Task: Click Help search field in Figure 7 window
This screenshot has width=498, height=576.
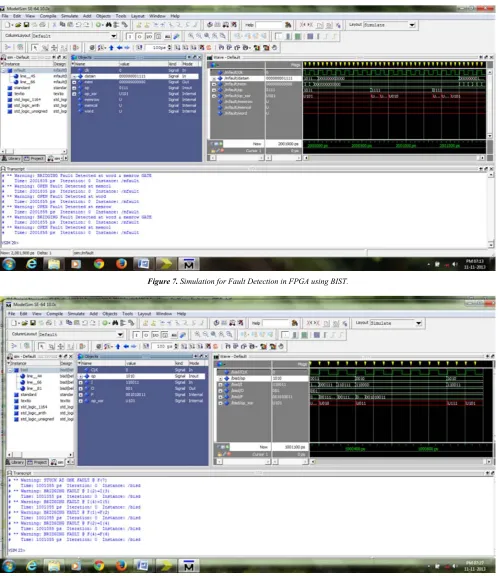Action: pos(269,25)
